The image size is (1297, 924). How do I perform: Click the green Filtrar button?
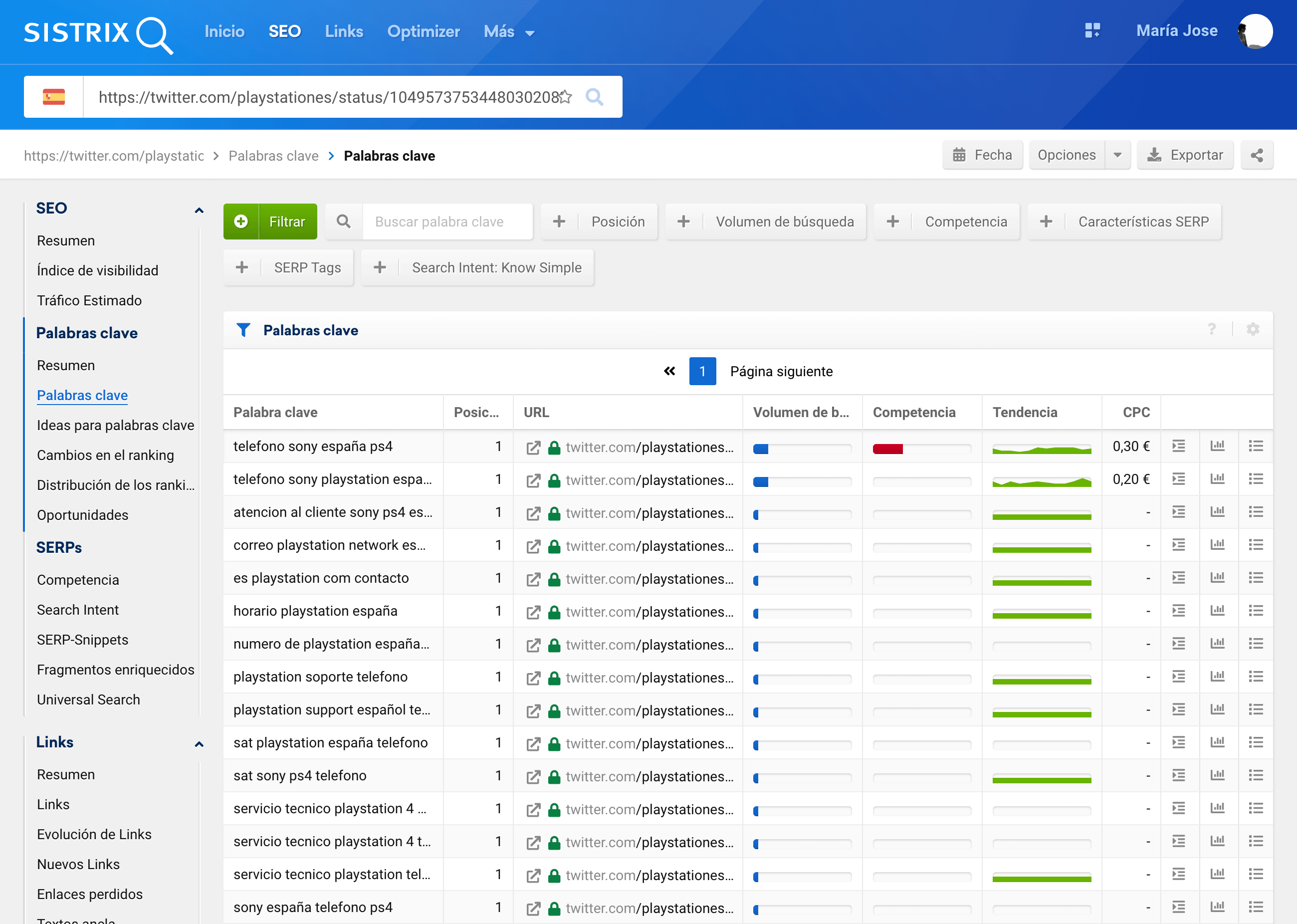pyautogui.click(x=270, y=222)
